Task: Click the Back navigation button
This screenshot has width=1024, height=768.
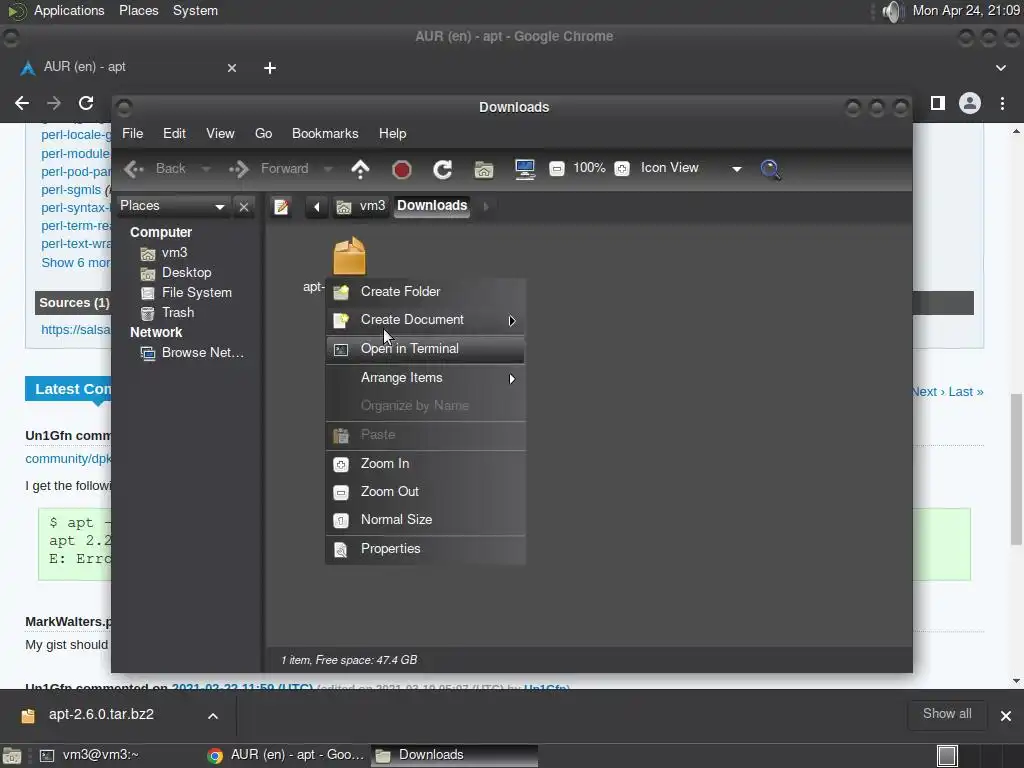Action: (155, 169)
